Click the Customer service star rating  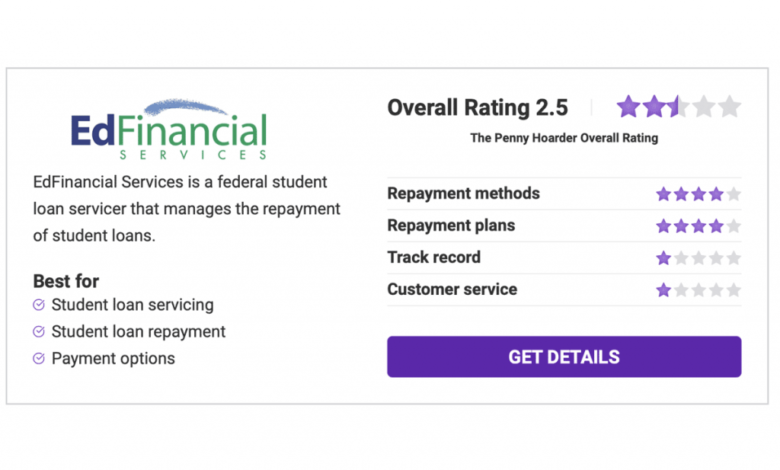coord(698,289)
